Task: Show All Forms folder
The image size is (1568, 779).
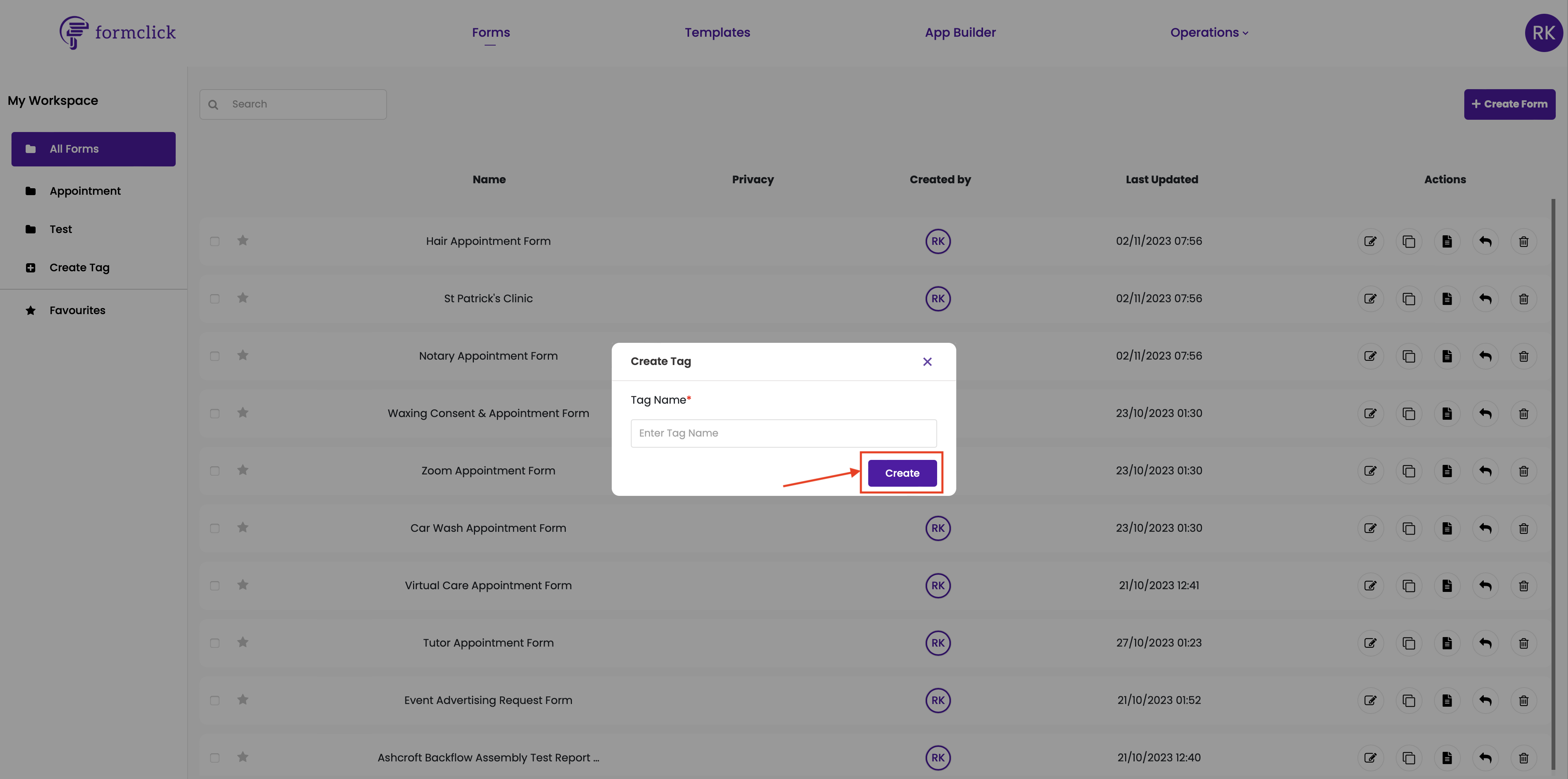Action: tap(93, 149)
